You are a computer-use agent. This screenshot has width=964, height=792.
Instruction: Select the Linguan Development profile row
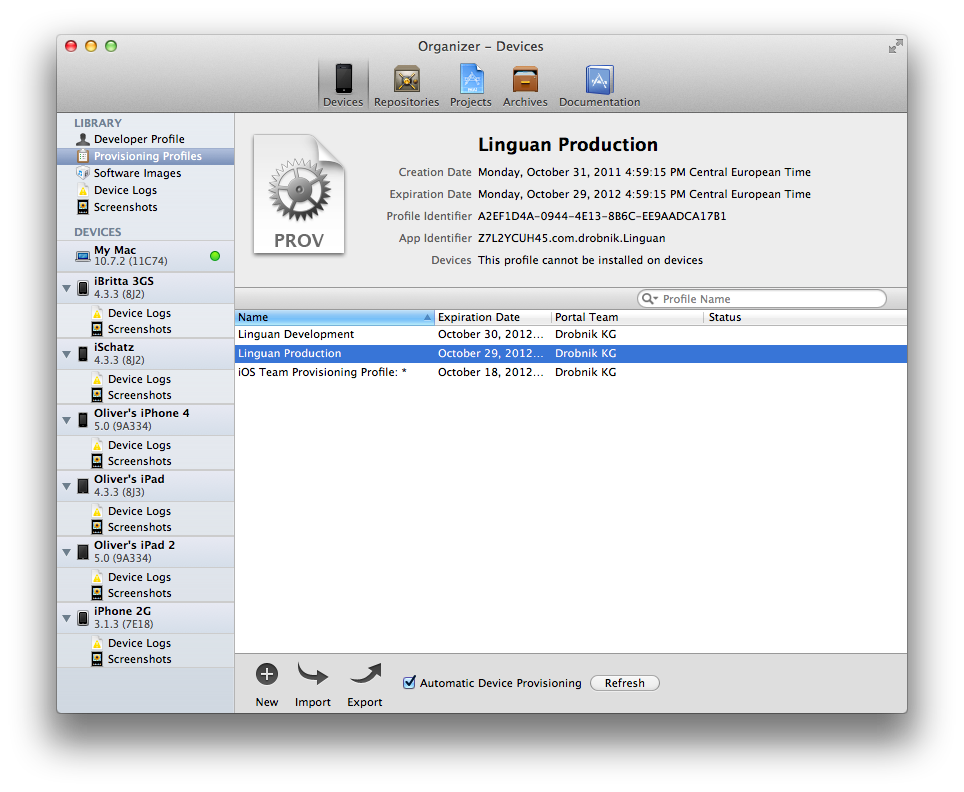[x=571, y=335]
